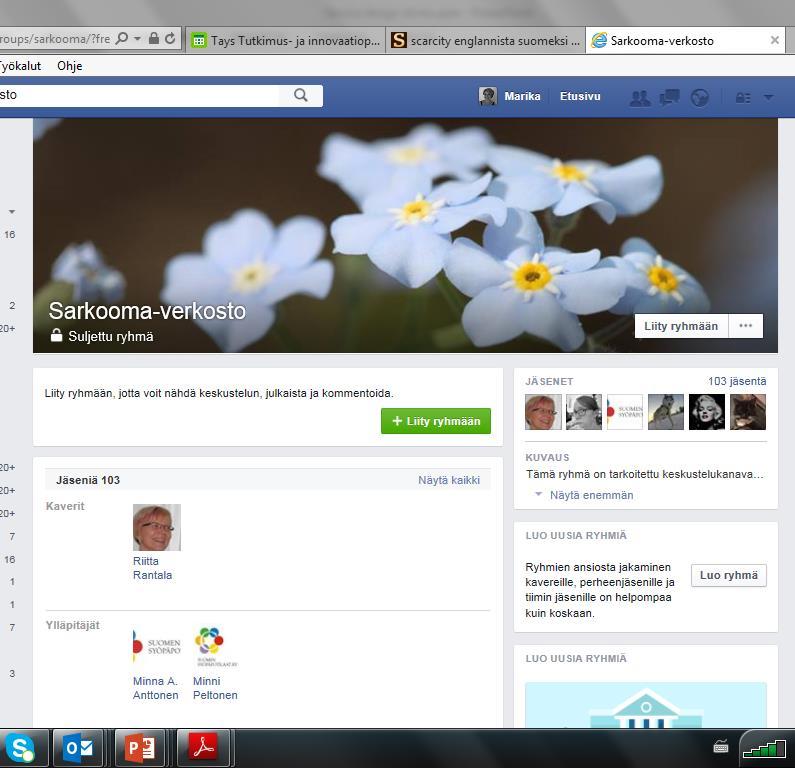Open Riitta Rantala's profile photo
Viewport: 795px width, 768px height.
(157, 527)
